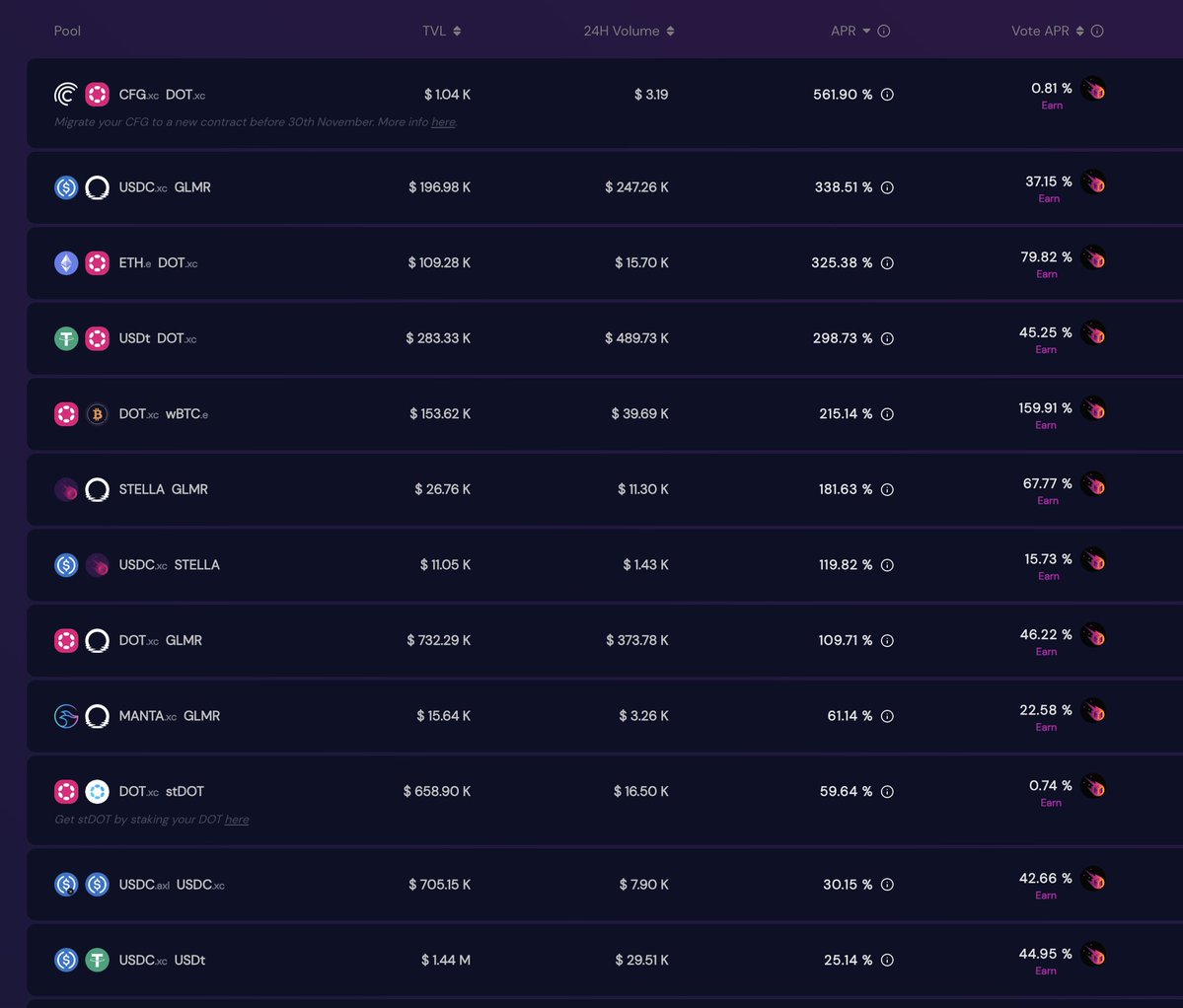Click the 67.77 % vote APR comet icon
1183x1008 pixels.
pyautogui.click(x=1093, y=484)
